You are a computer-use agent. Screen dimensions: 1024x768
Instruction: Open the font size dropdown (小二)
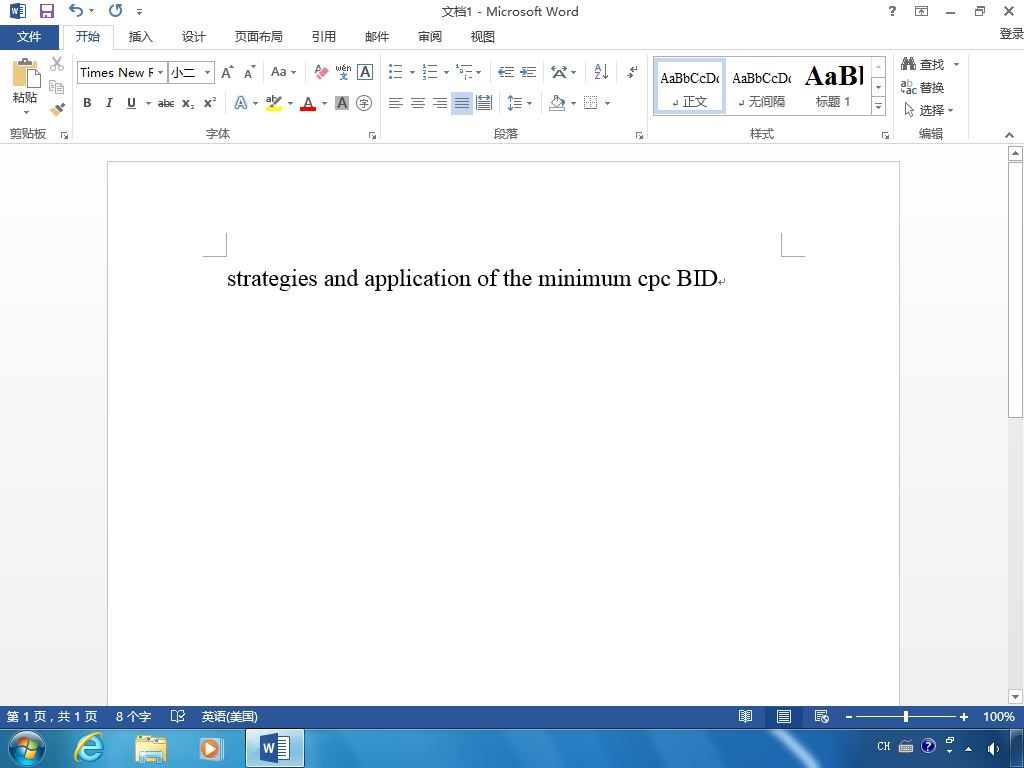pos(207,72)
